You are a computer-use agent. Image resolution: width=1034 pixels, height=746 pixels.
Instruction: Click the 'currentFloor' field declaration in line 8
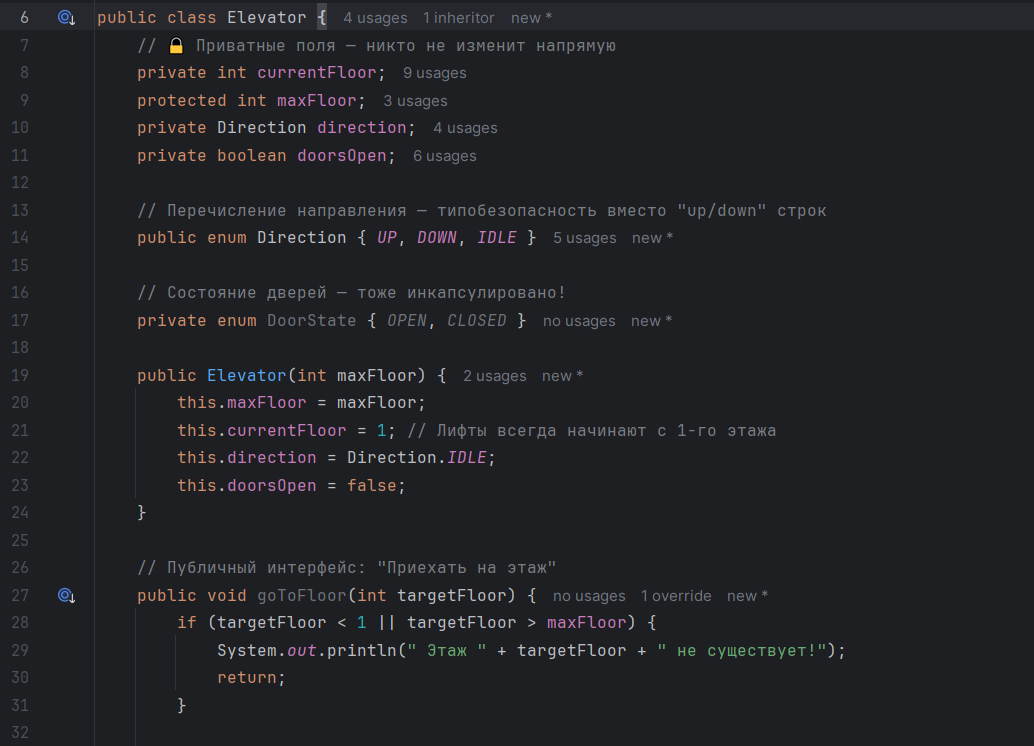coord(317,73)
